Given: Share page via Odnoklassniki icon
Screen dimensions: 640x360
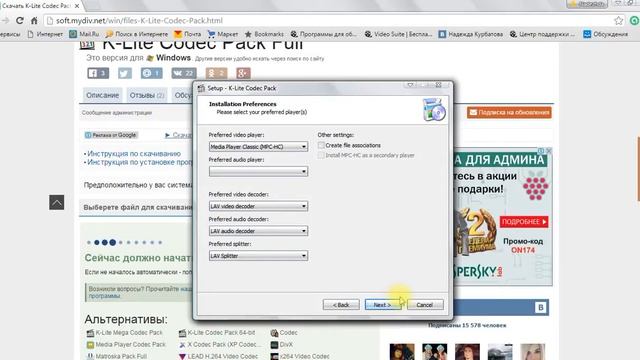Looking at the screenshot, I should 216,73.
